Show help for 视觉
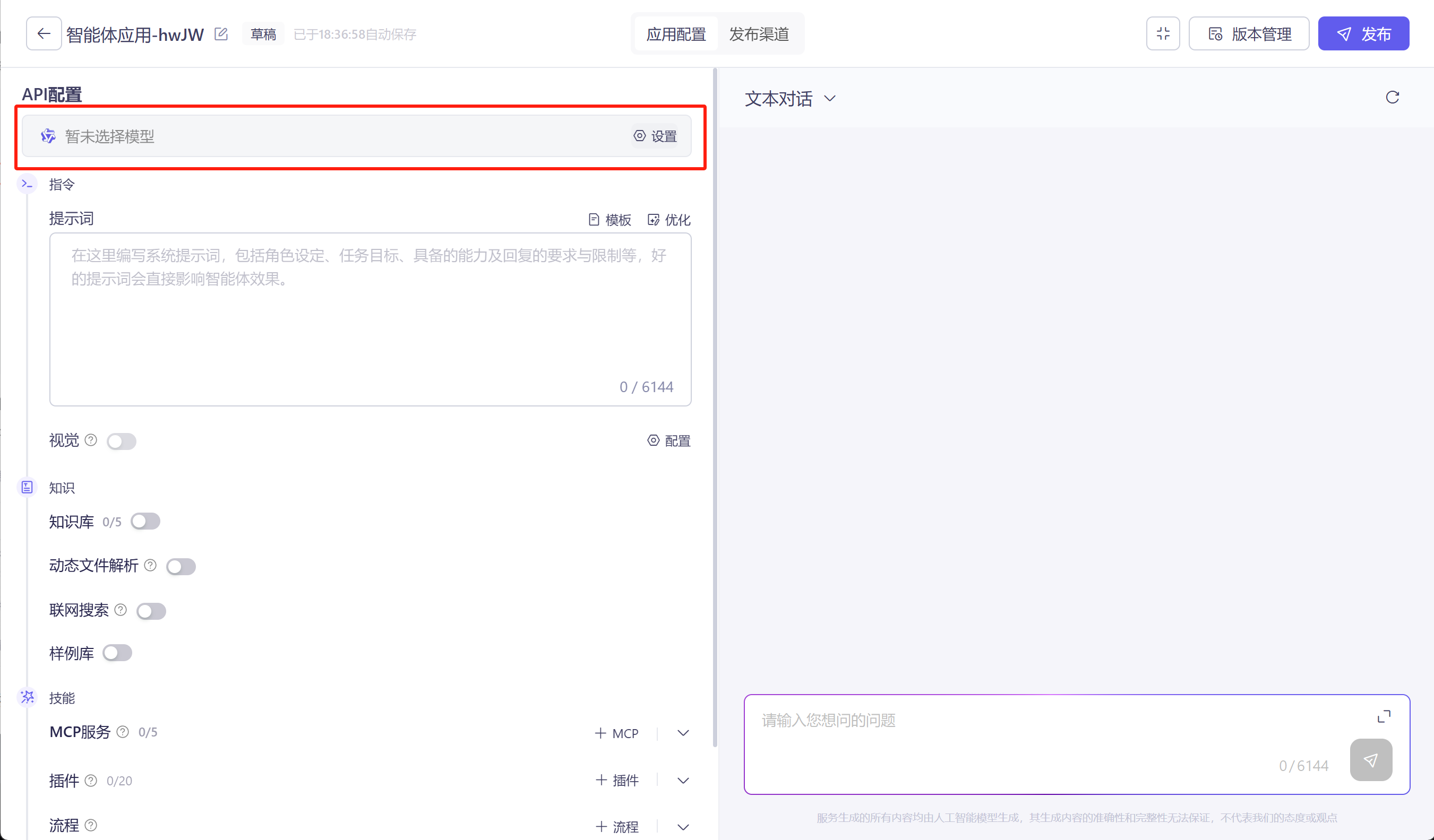The width and height of the screenshot is (1434, 840). [90, 439]
